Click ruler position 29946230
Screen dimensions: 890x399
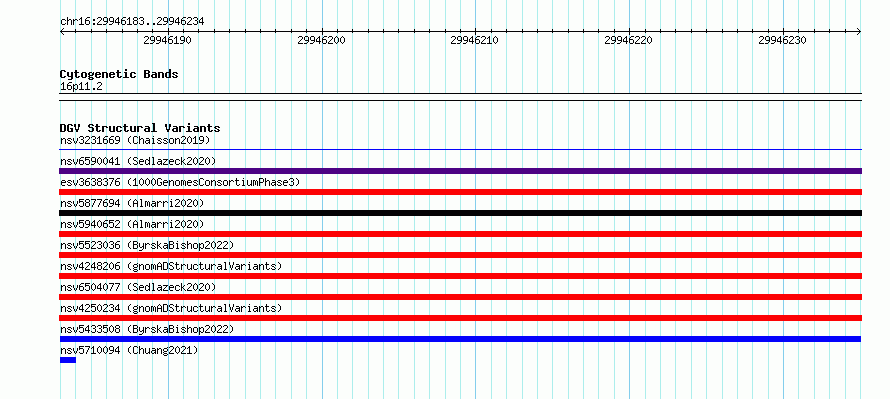click(x=782, y=40)
